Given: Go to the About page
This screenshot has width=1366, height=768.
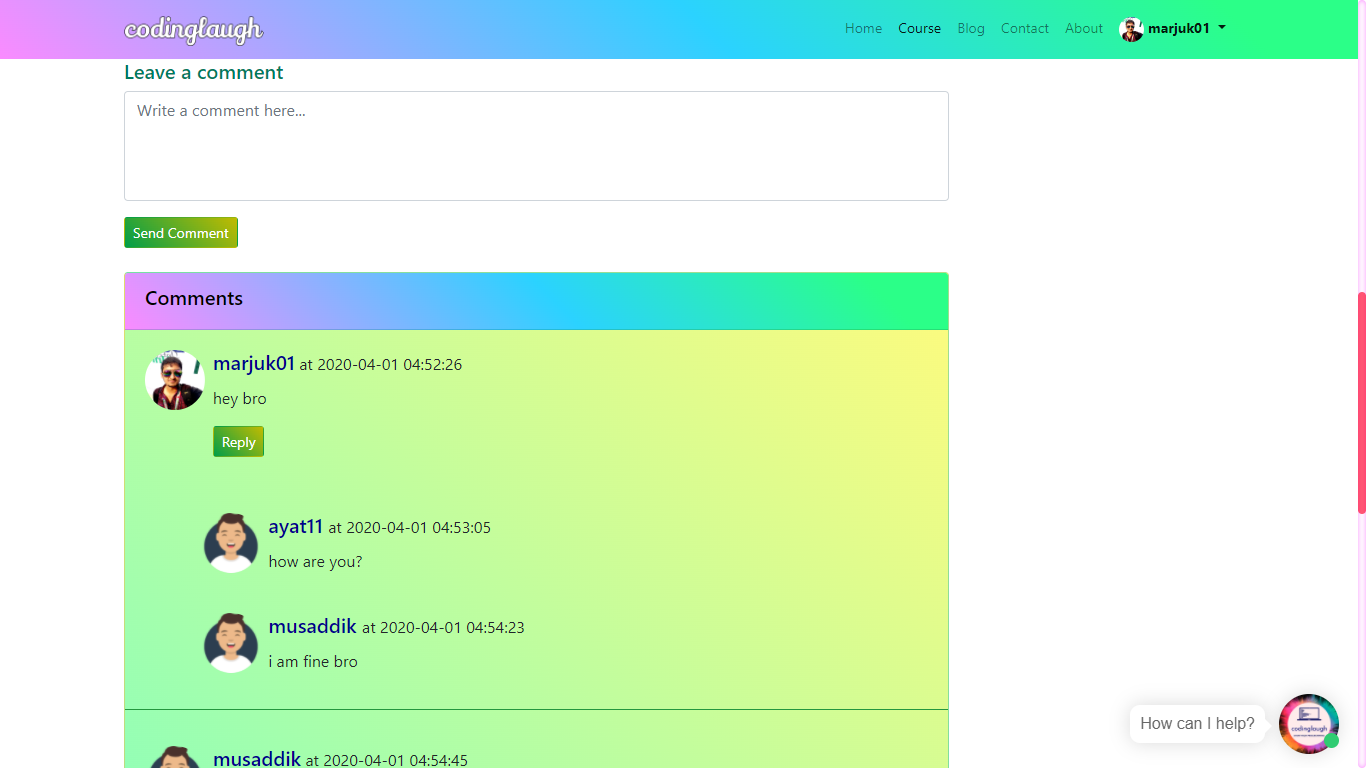Looking at the screenshot, I should click(1084, 28).
